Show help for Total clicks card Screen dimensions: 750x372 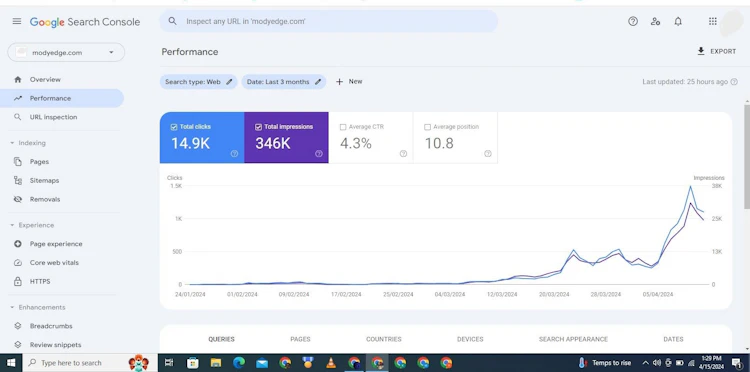pos(234,153)
